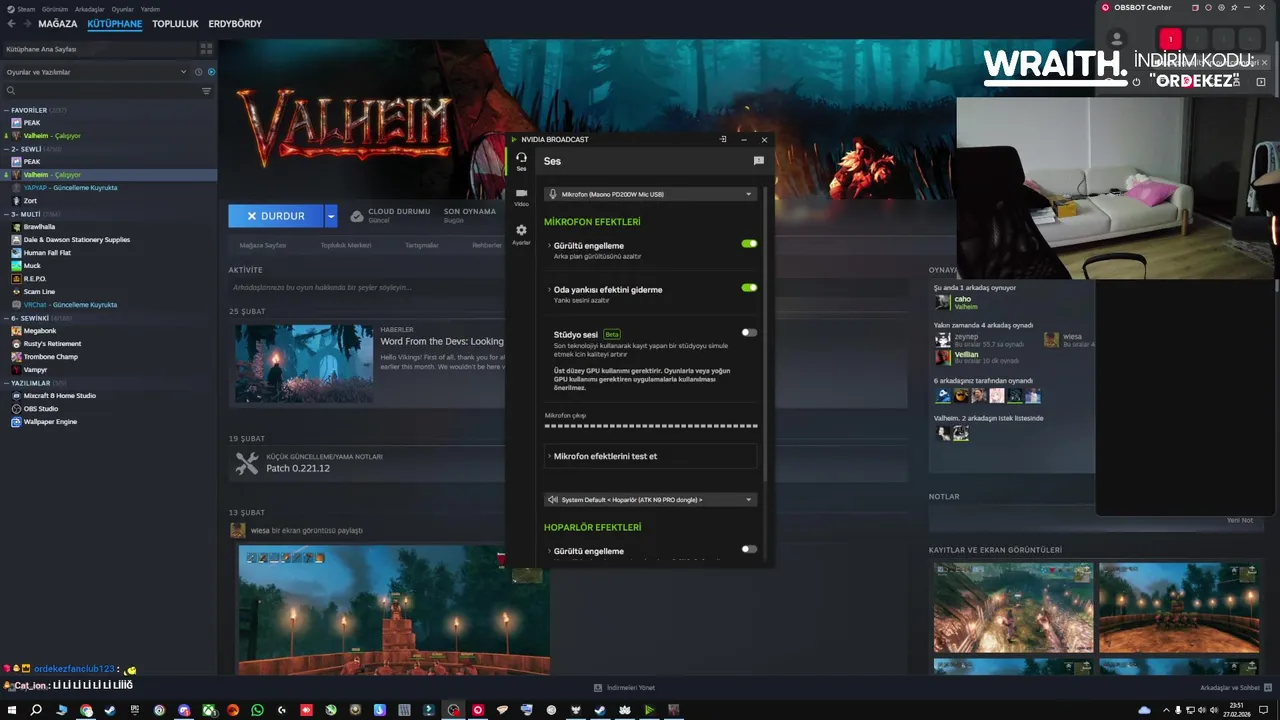Open Arkadaşlar ve Sohbet

coord(1235,688)
